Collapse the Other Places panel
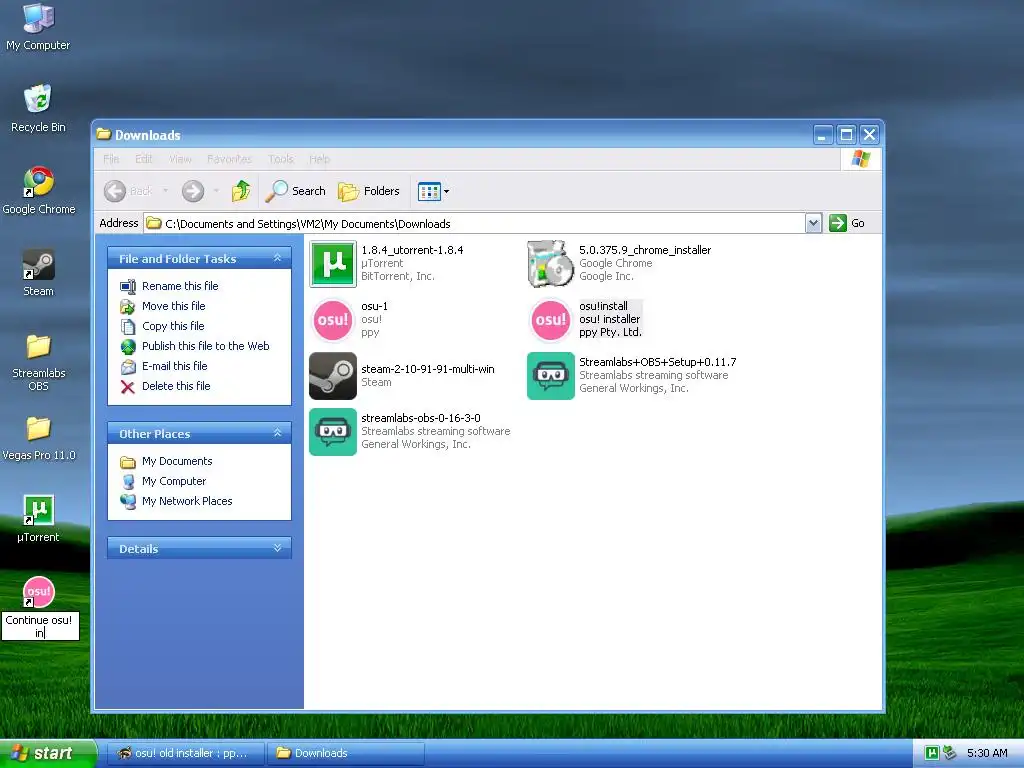This screenshot has height=768, width=1024. (278, 433)
